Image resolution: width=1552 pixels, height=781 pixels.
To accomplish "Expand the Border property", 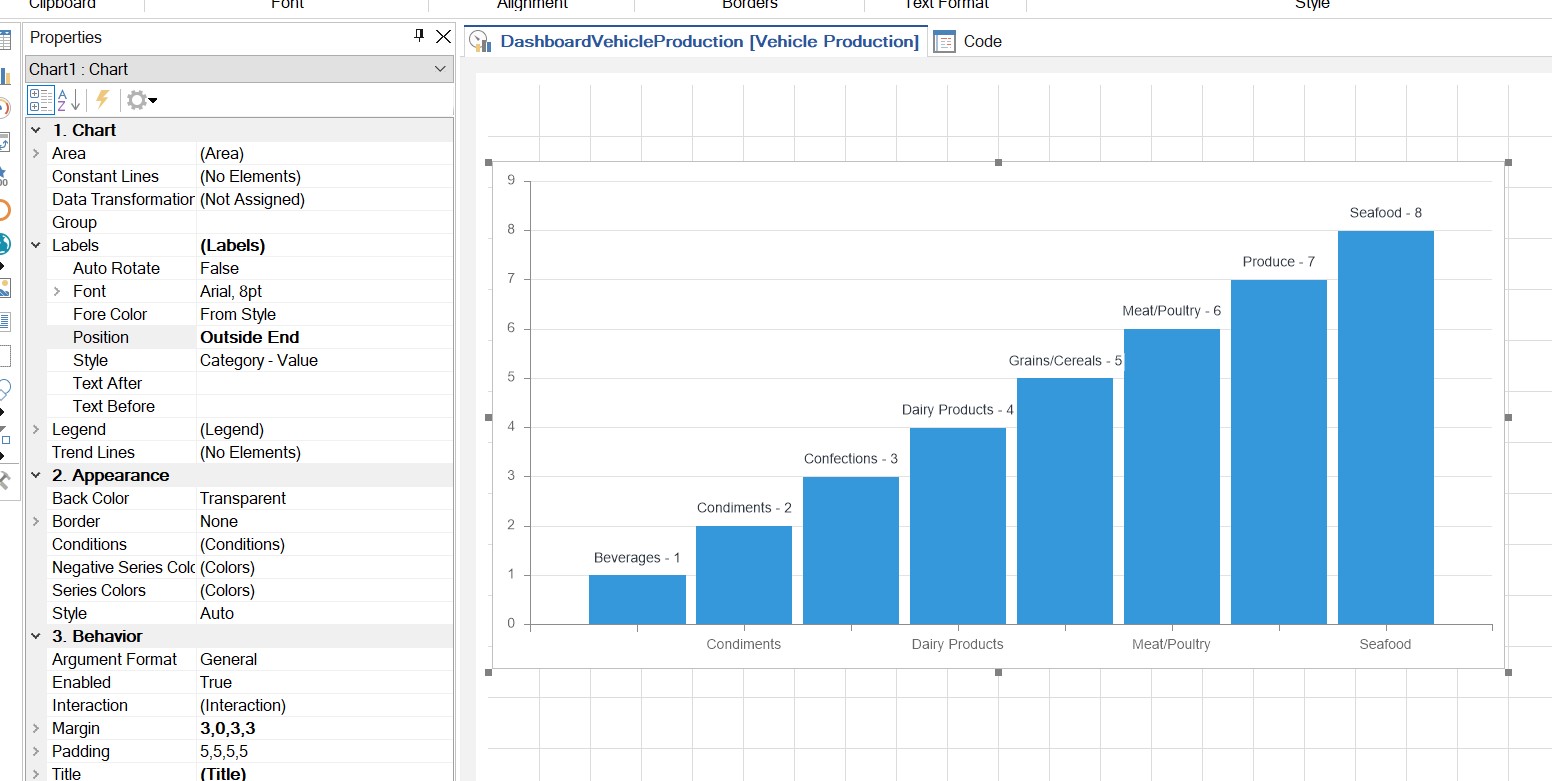I will coord(36,521).
